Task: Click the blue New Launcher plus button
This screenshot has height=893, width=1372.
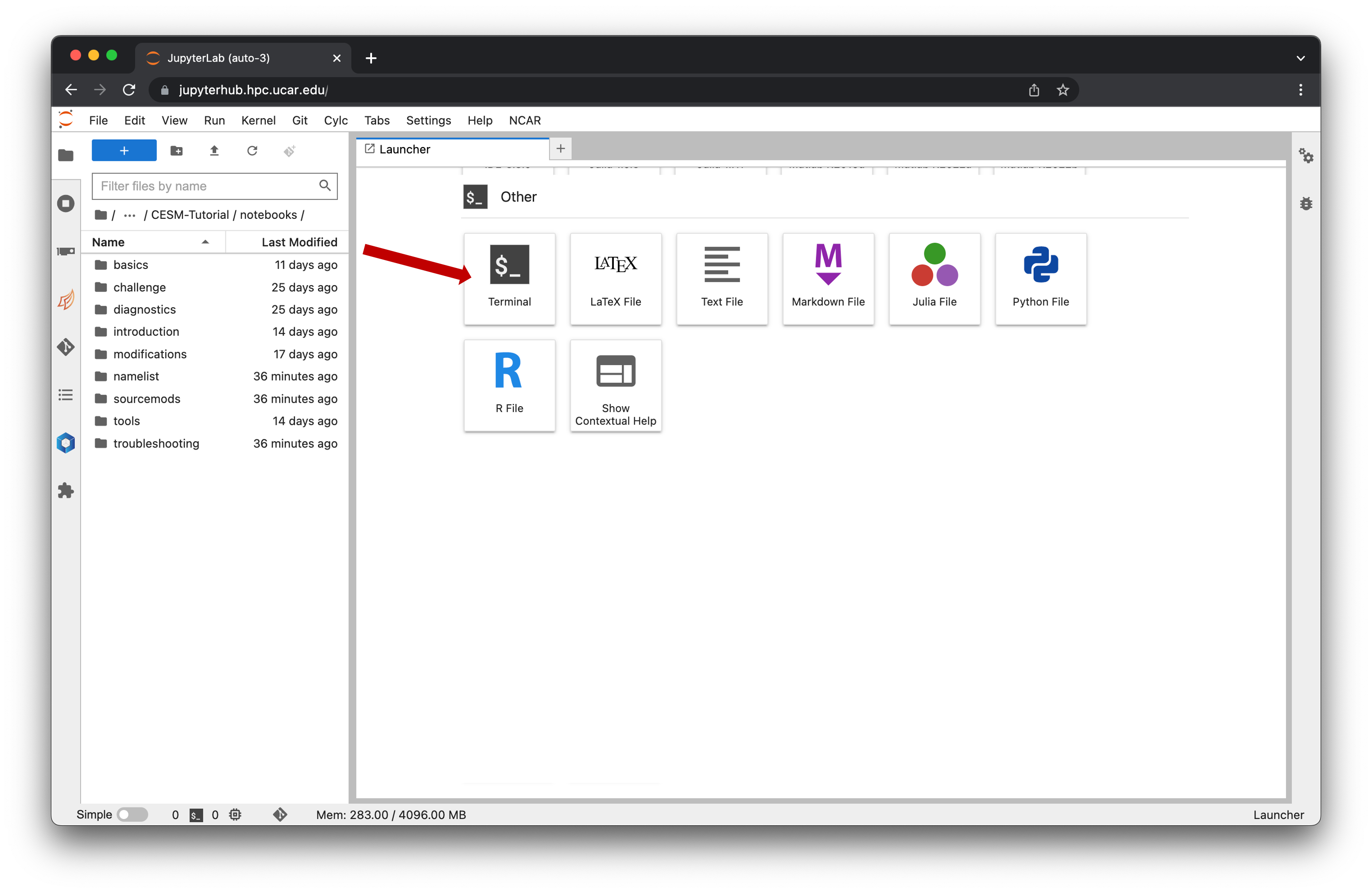Action: pos(124,151)
